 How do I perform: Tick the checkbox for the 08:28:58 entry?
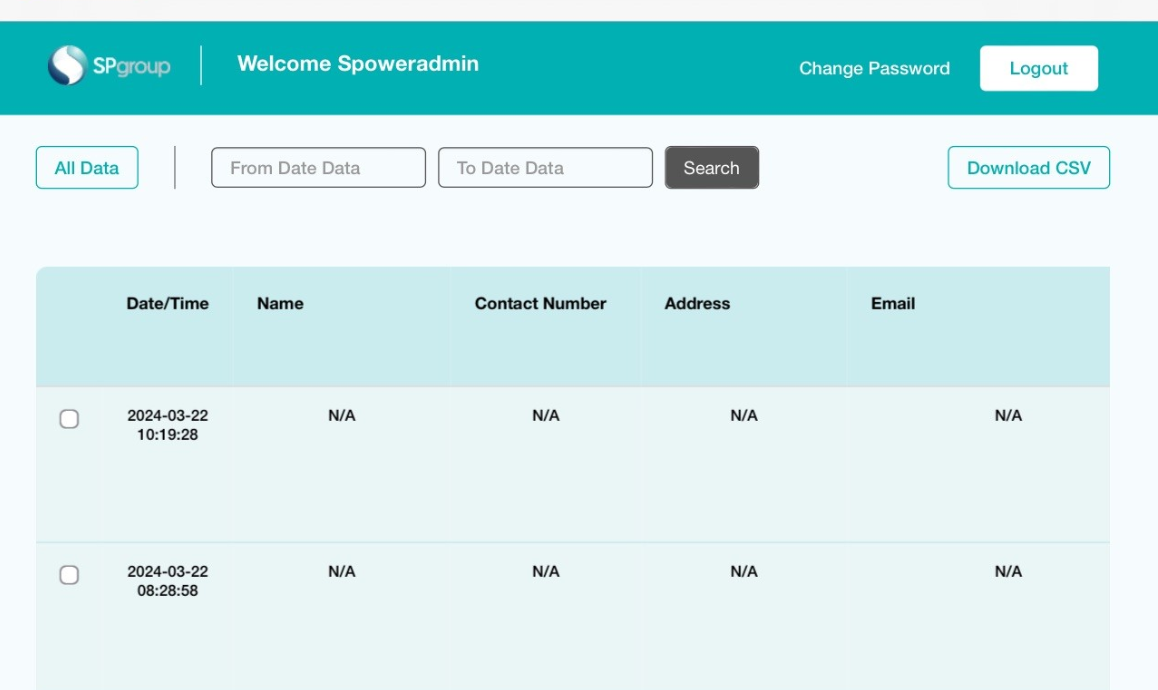pos(69,575)
